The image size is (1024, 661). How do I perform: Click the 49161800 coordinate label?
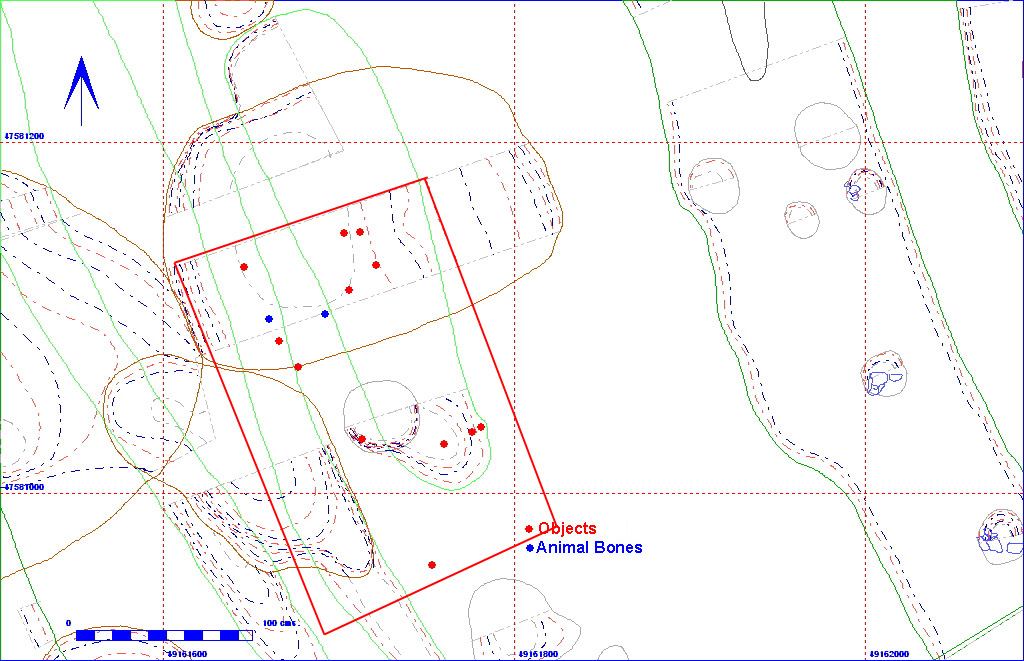(x=538, y=654)
